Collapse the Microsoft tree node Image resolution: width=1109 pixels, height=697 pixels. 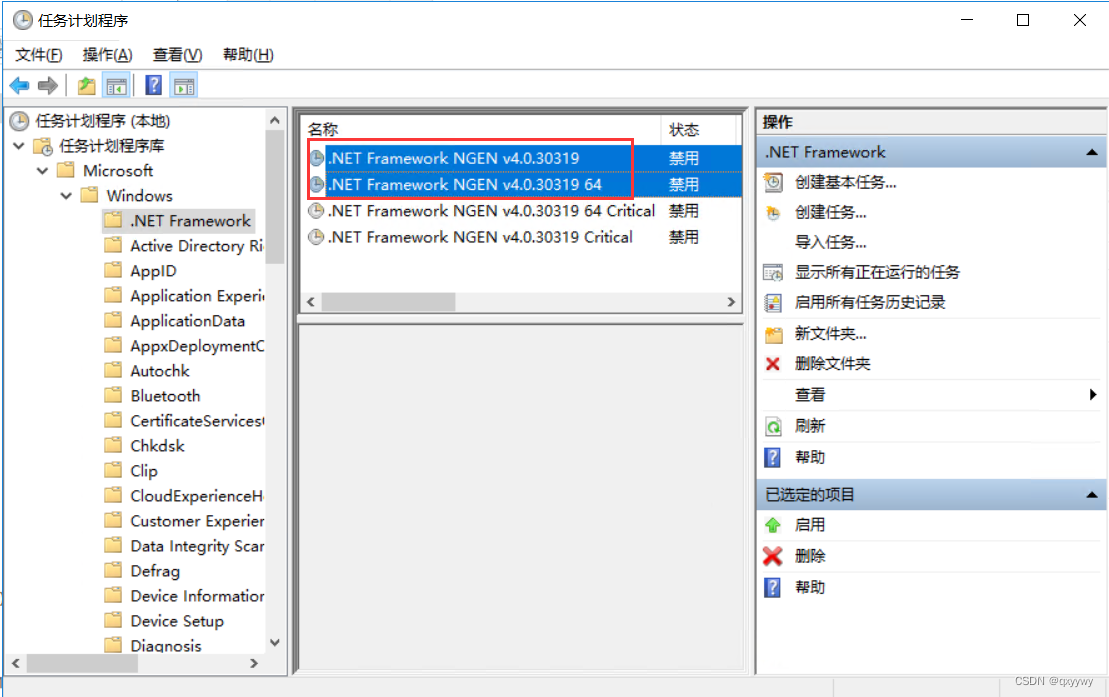coord(42,171)
